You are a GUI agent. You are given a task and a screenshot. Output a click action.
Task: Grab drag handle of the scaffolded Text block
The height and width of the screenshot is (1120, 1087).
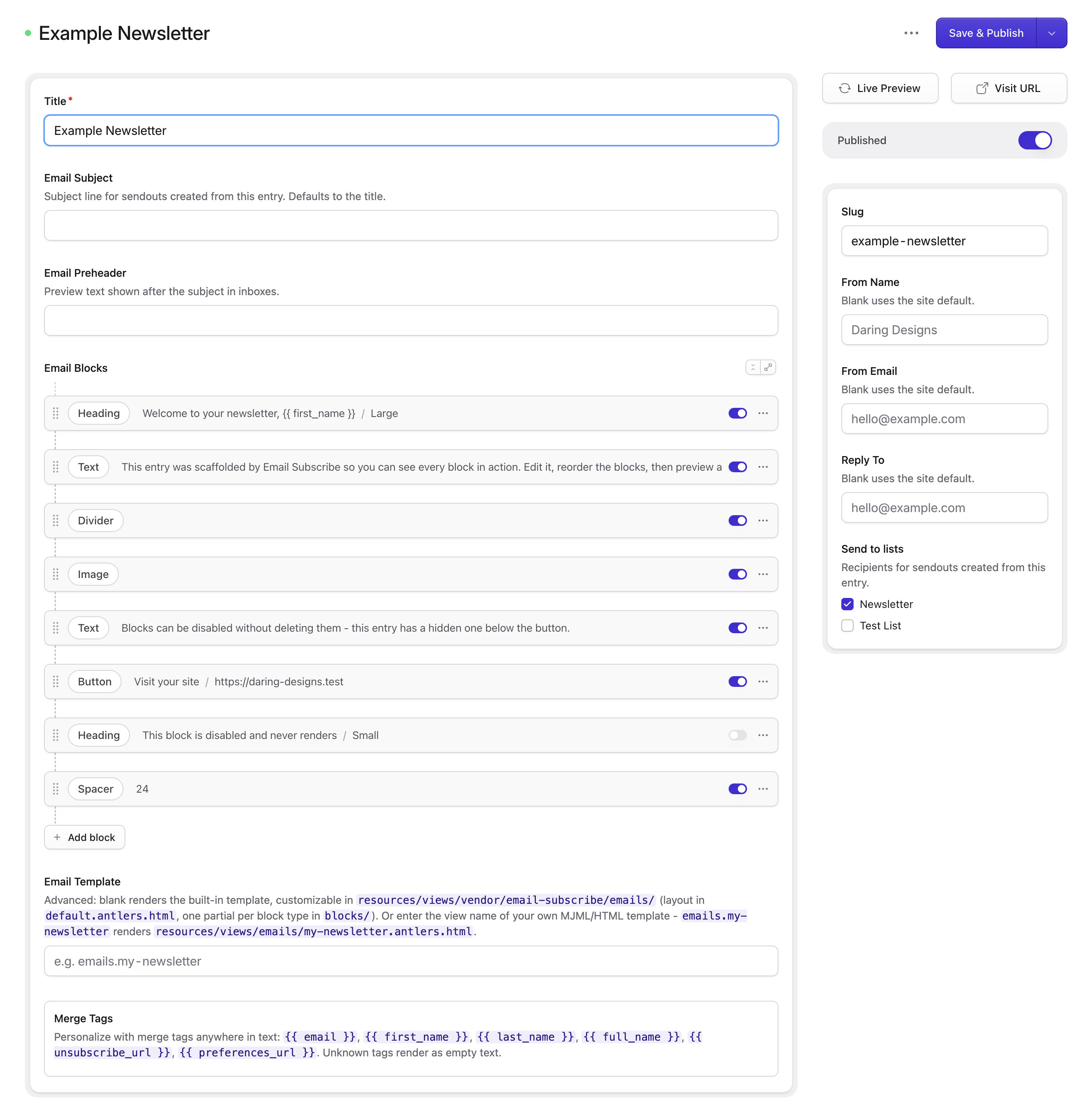56,467
